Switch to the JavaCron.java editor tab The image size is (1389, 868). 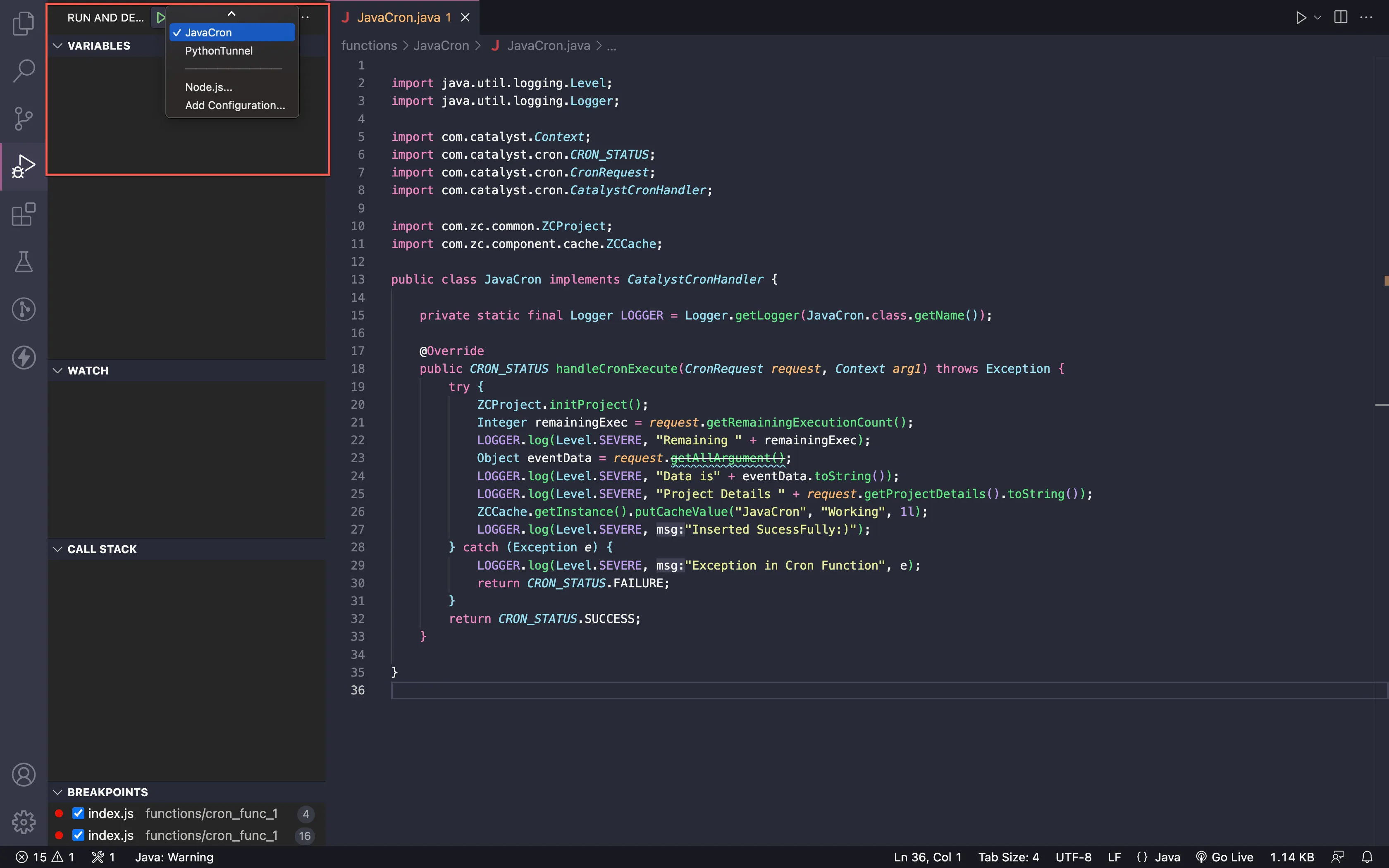click(399, 17)
